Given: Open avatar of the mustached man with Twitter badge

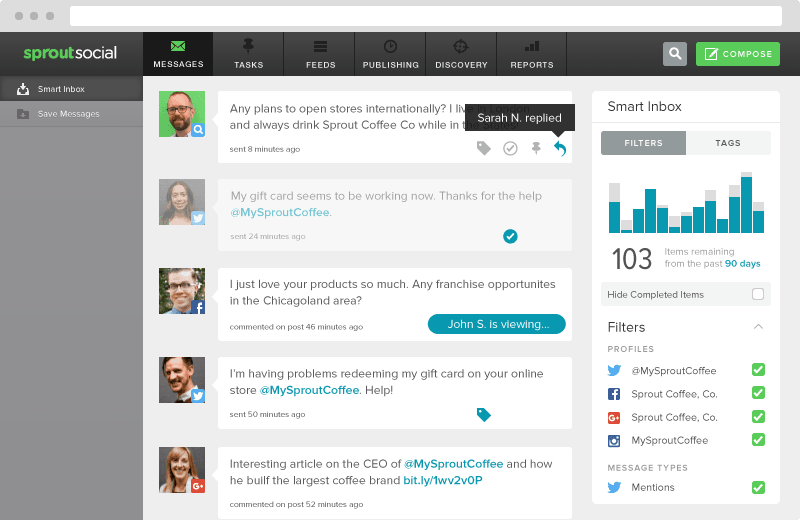Looking at the screenshot, I should click(x=182, y=380).
